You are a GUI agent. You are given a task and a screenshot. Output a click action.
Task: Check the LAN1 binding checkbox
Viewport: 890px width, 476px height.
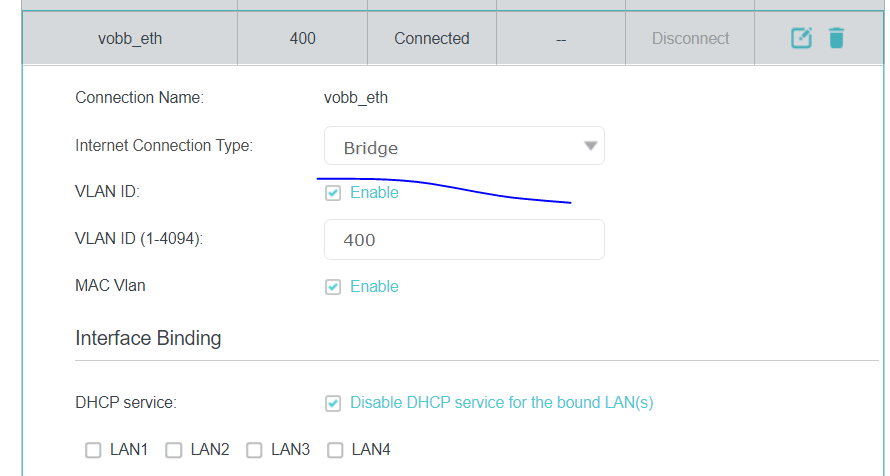click(93, 450)
